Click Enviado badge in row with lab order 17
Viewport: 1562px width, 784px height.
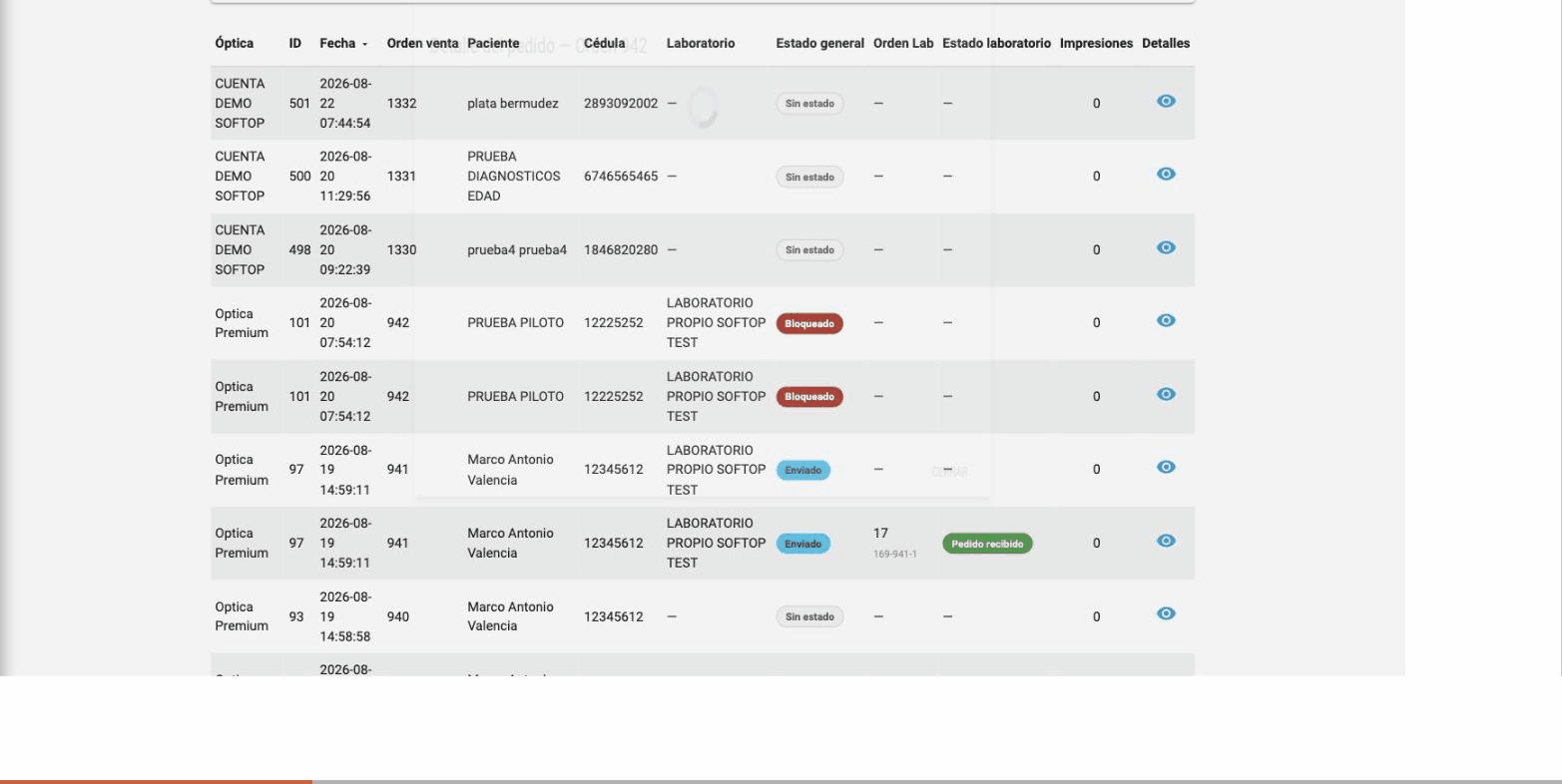(x=802, y=544)
